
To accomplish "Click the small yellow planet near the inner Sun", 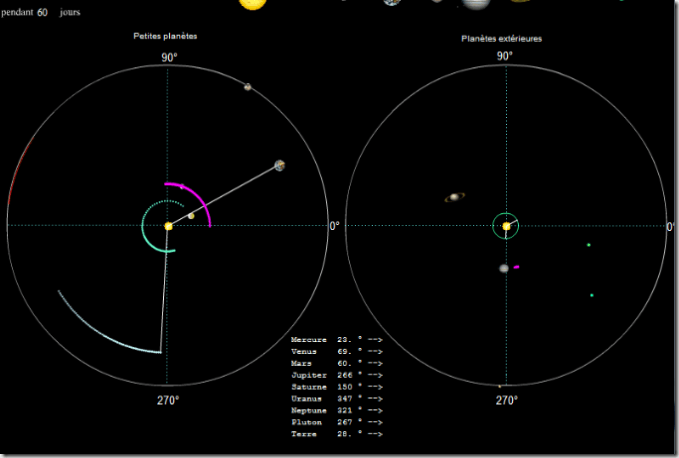I will (x=191, y=216).
